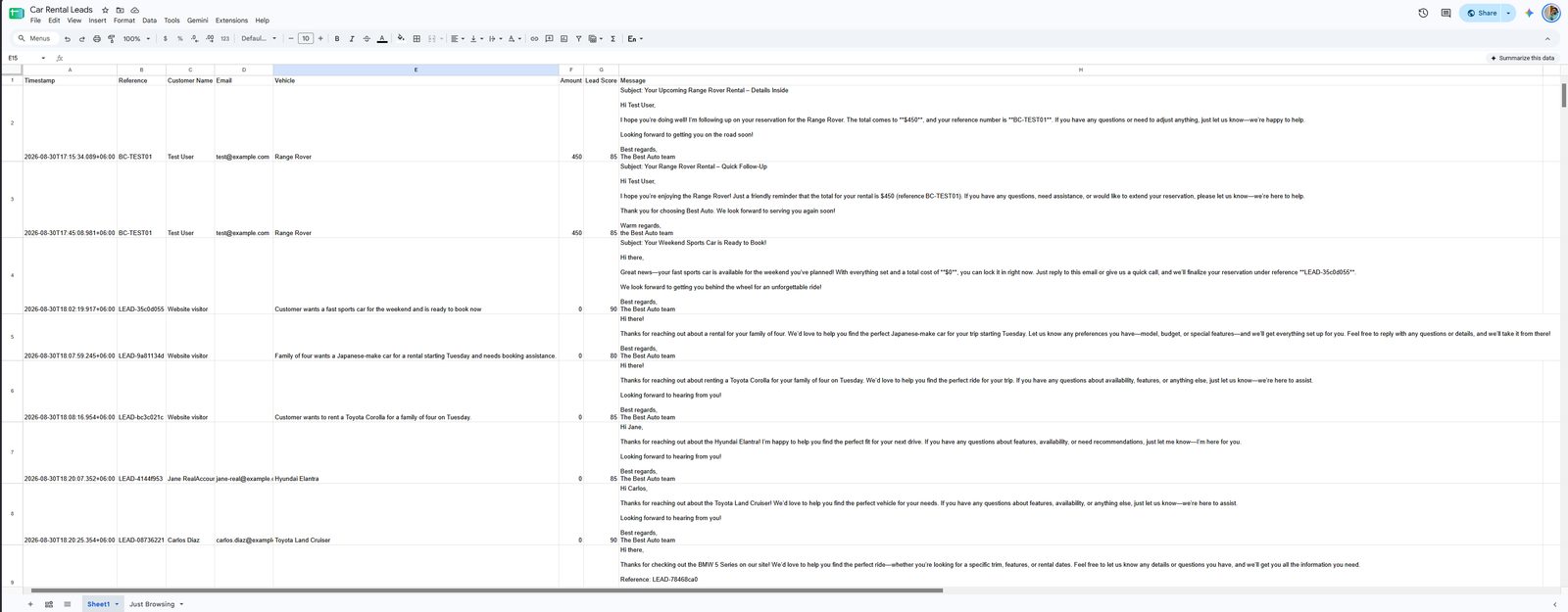The width and height of the screenshot is (1568, 612).
Task: Insert a link
Action: [x=534, y=39]
